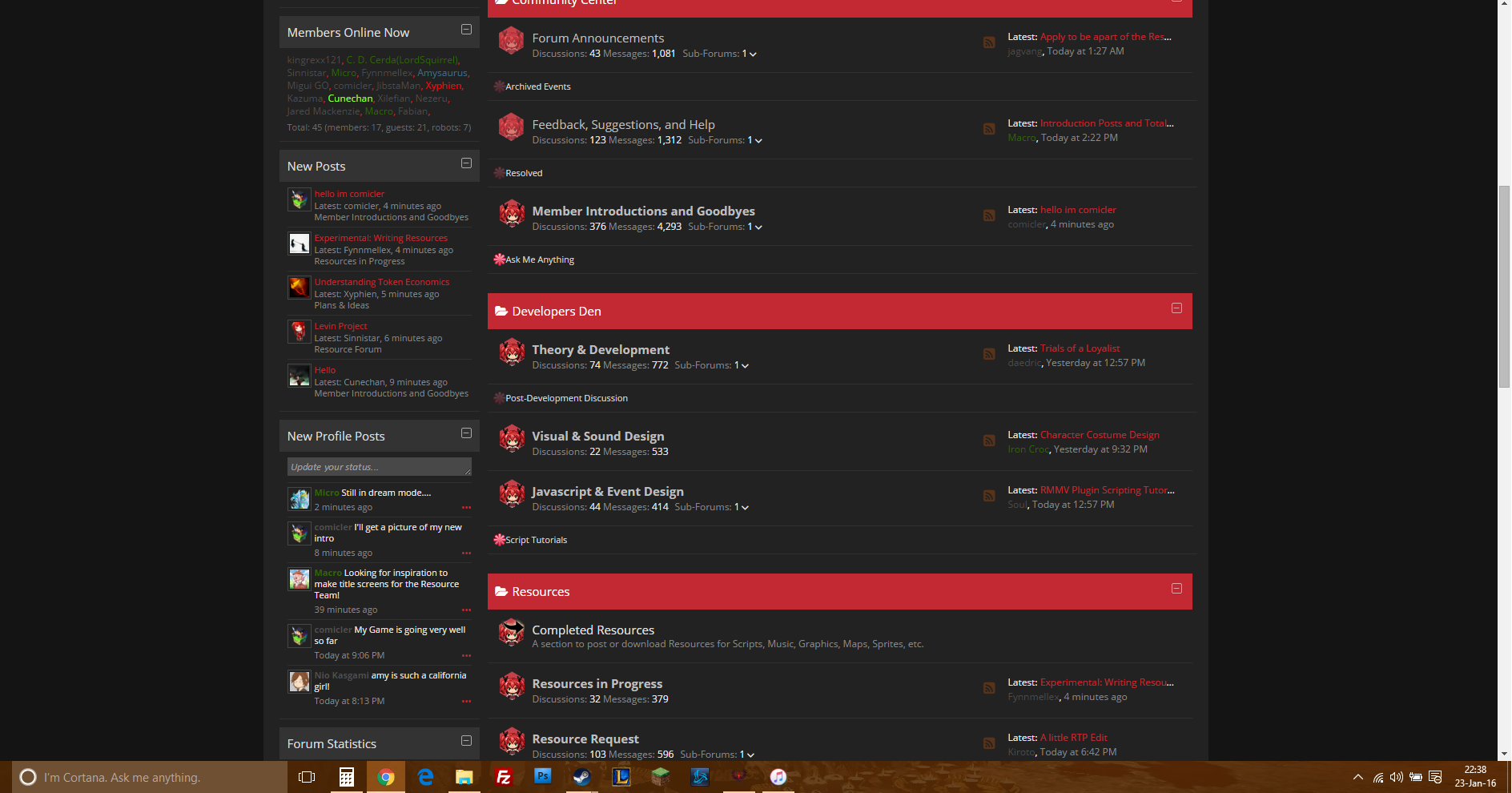Screen dimensions: 1512x793
Task: Click RSS feed icon for Forum Announcements
Action: [989, 42]
